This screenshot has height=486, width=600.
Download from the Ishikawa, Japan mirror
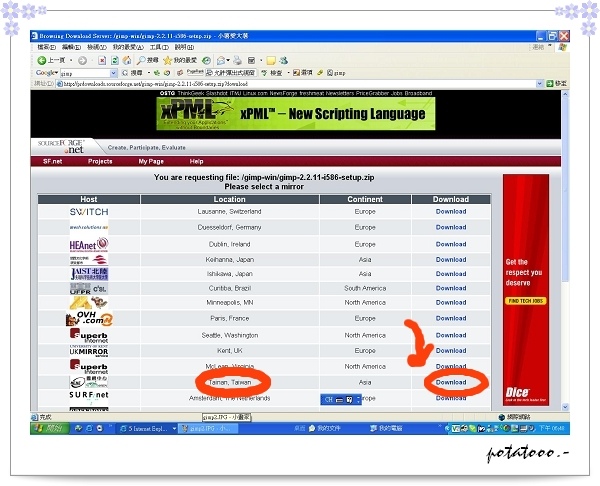coord(451,274)
